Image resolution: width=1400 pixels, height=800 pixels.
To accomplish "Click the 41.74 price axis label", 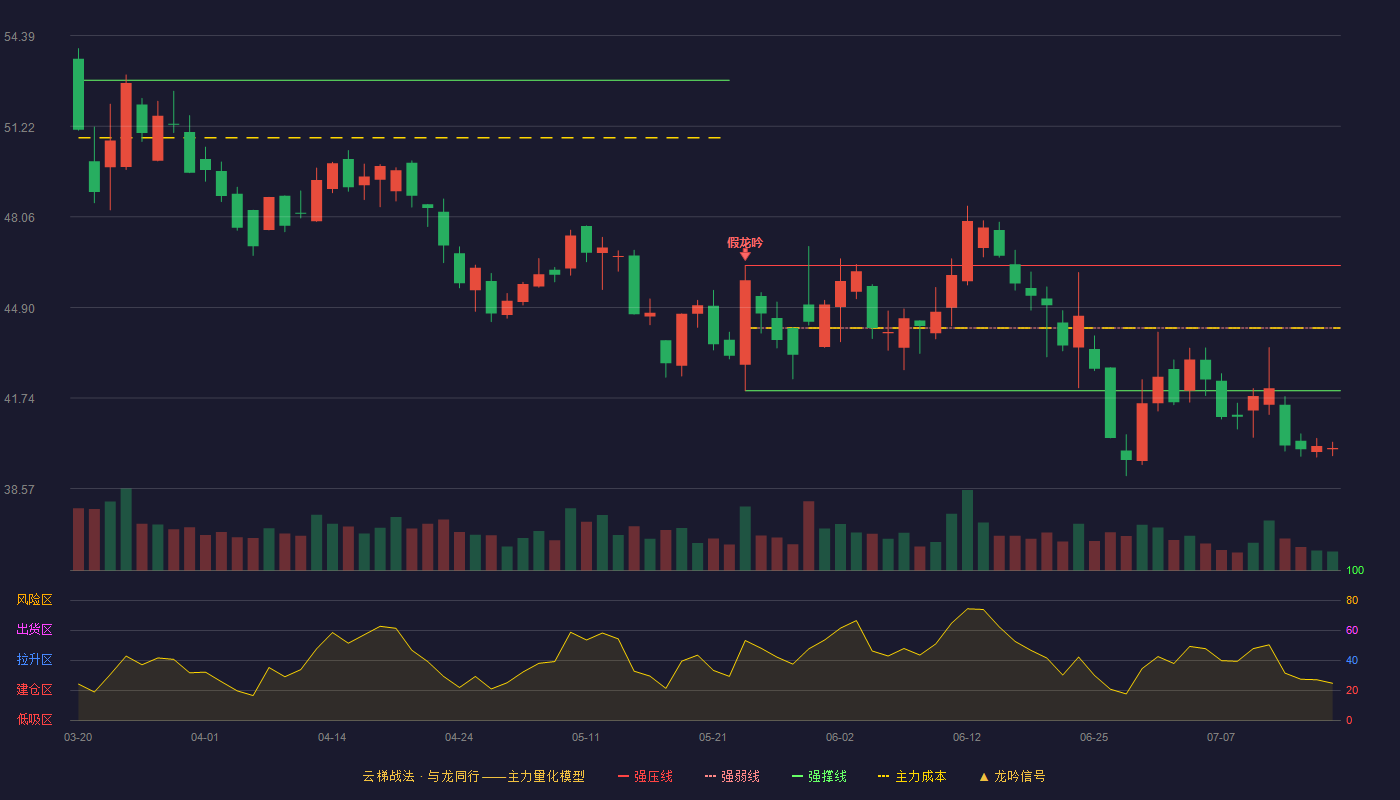I will click(x=19, y=399).
